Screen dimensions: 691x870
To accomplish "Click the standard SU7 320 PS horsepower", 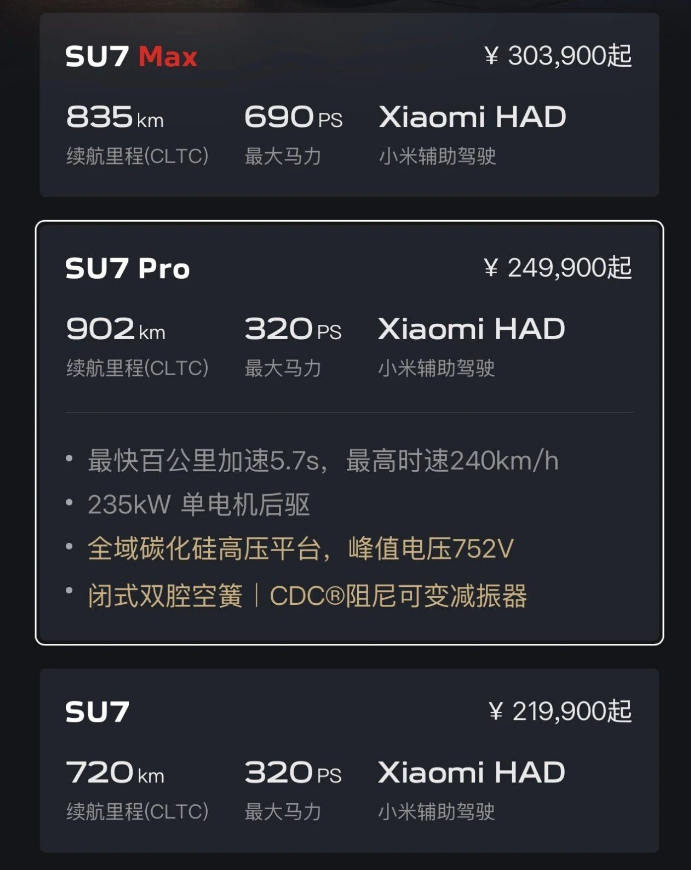I will [x=293, y=773].
